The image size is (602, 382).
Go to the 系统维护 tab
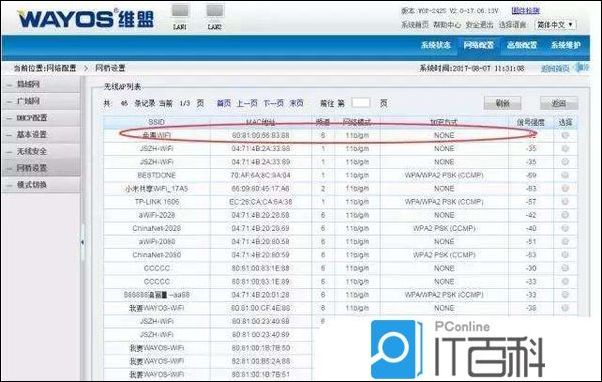point(565,45)
